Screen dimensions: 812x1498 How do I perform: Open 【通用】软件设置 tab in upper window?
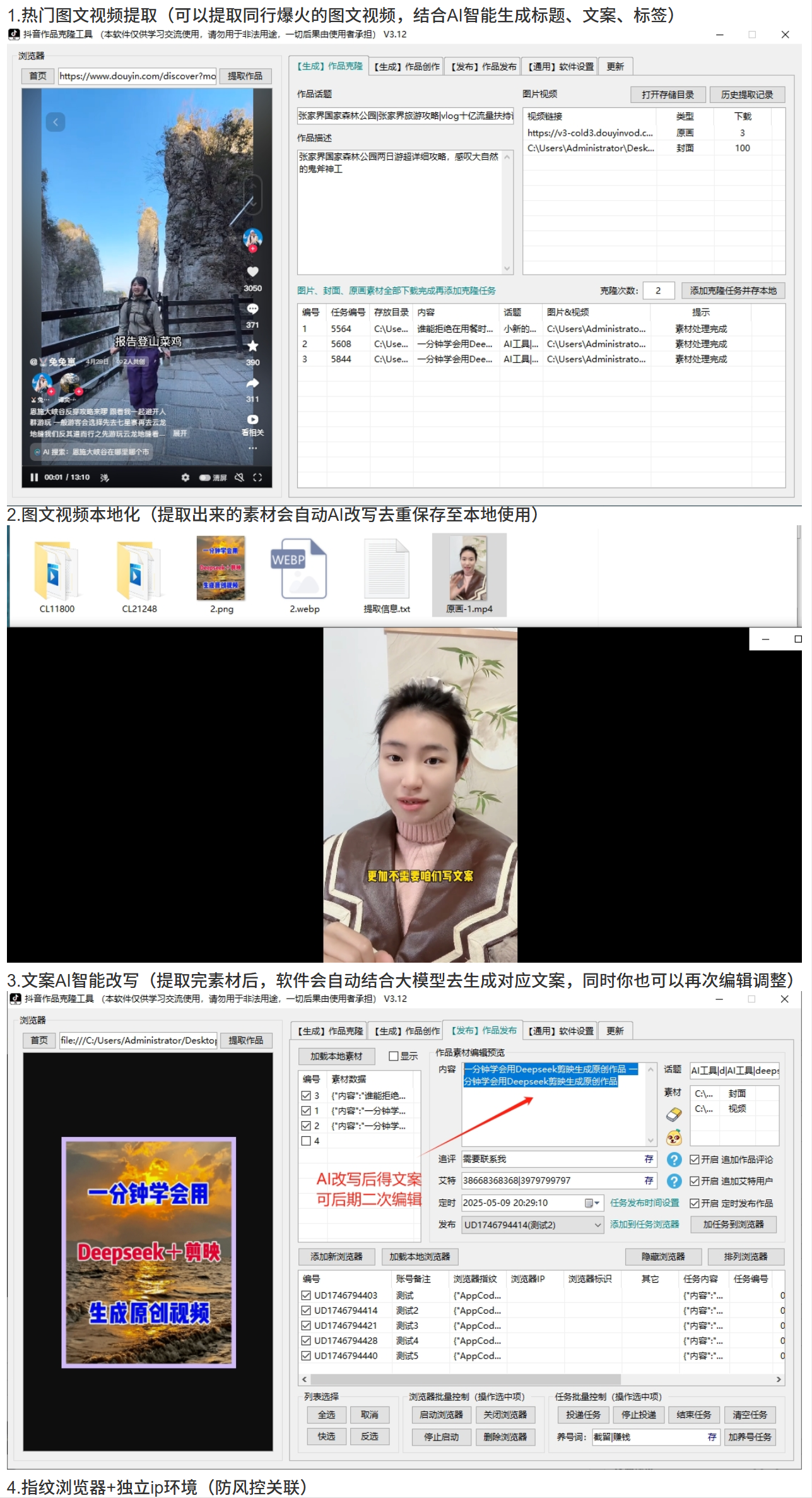tap(560, 66)
